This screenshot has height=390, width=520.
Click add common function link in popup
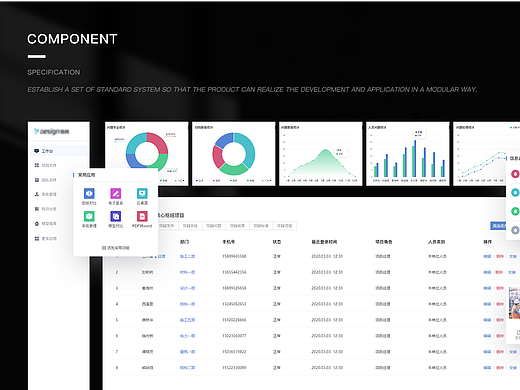click(x=116, y=248)
